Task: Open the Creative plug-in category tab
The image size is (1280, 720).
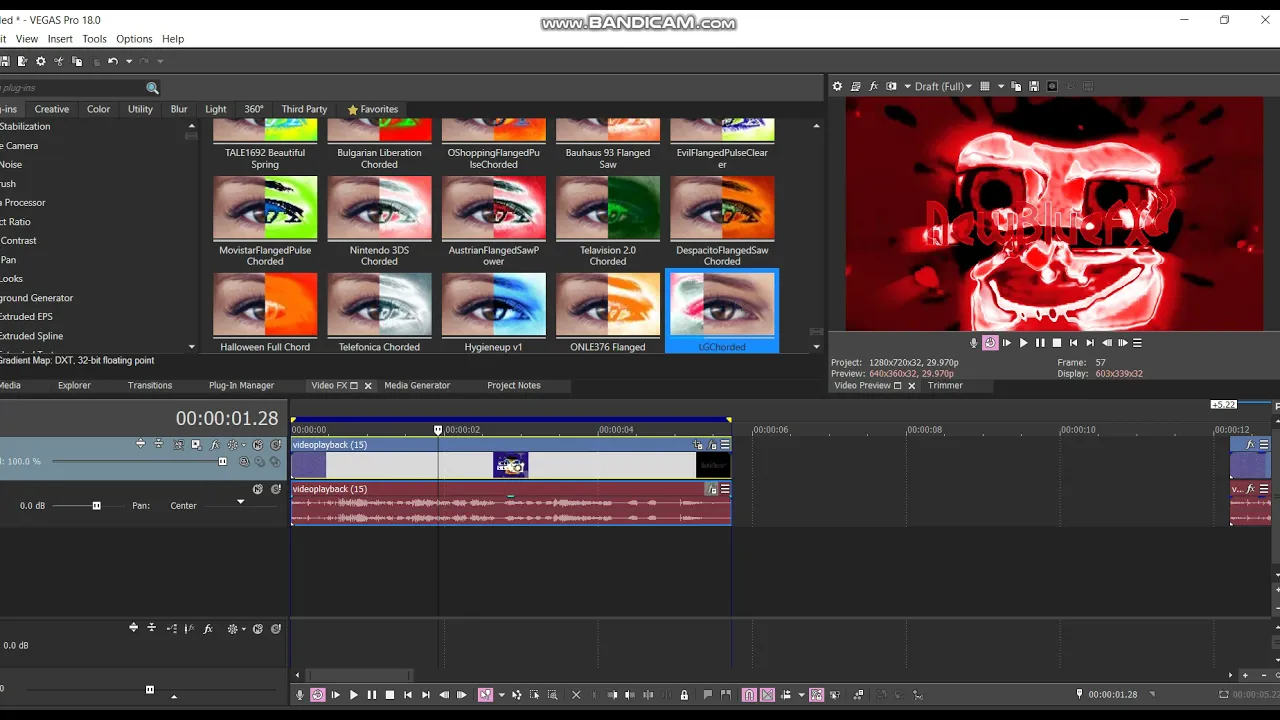Action: pos(52,109)
